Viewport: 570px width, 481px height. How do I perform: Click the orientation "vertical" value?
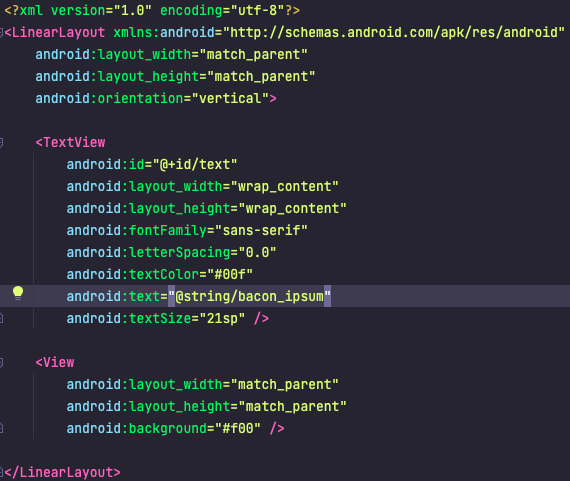coord(230,99)
